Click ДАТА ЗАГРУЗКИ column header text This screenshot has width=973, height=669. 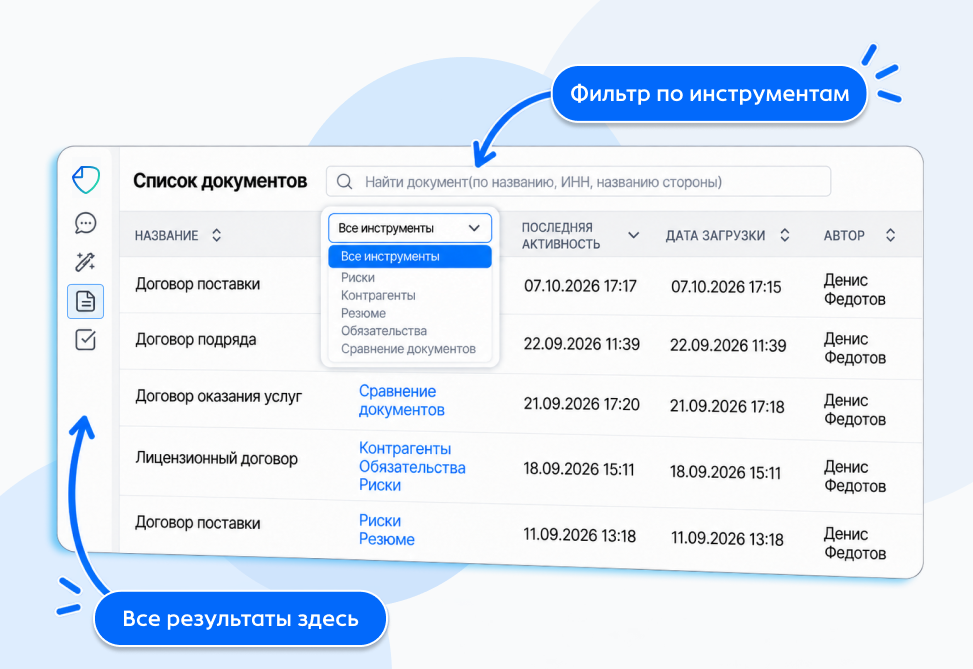715,236
